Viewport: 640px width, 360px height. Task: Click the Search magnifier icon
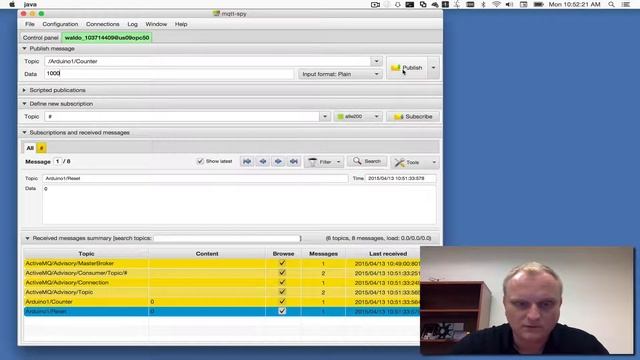(x=357, y=161)
